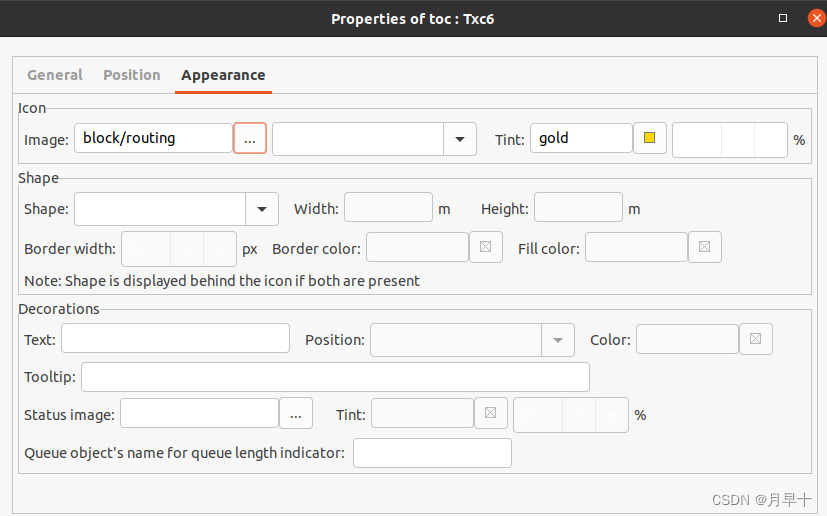Click the Status image Tint picker icon
This screenshot has width=827, height=516.
(x=490, y=414)
